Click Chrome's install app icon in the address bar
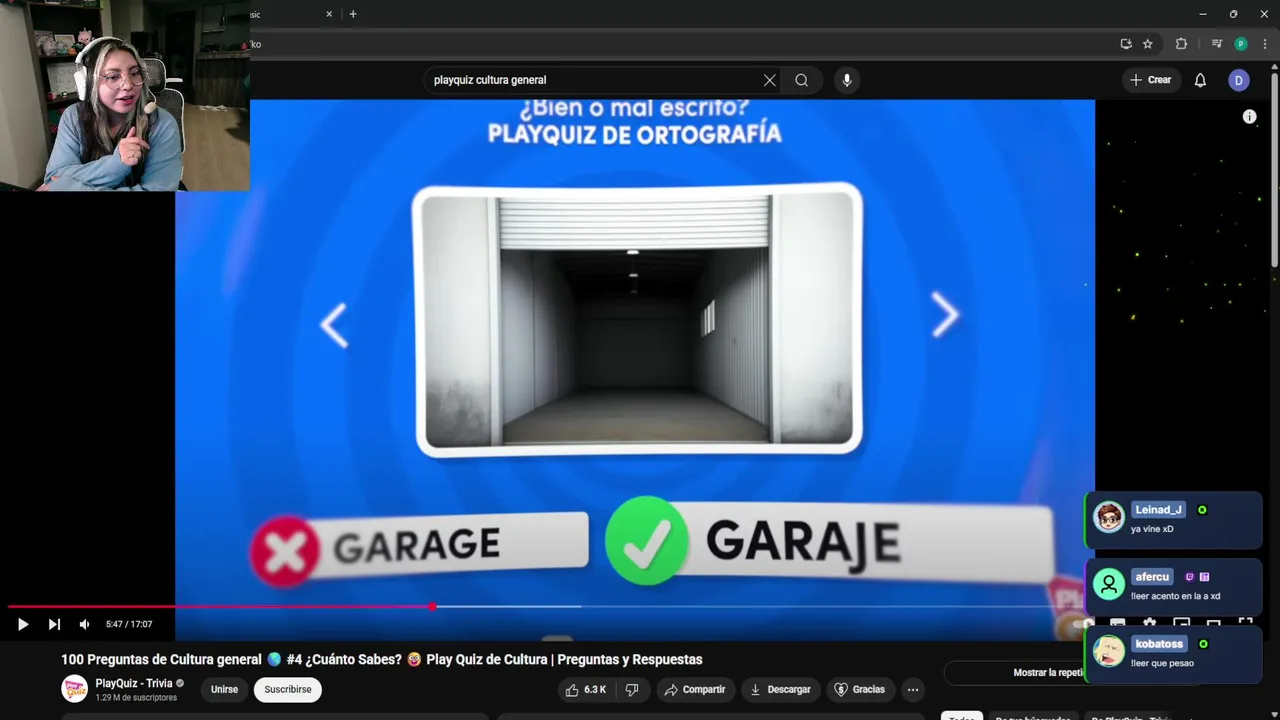Viewport: 1280px width, 720px height. 1126,44
